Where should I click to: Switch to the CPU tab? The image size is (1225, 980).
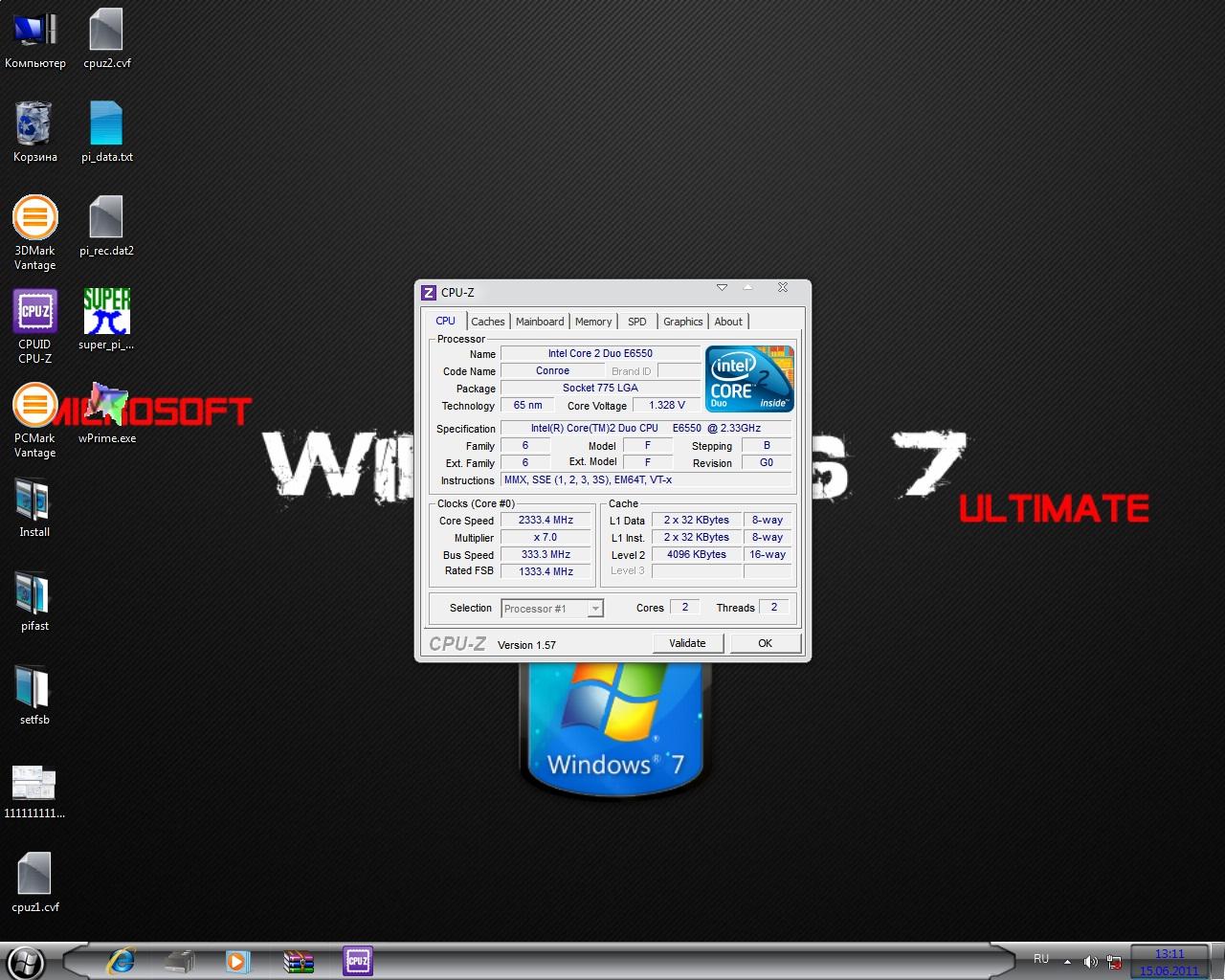446,321
